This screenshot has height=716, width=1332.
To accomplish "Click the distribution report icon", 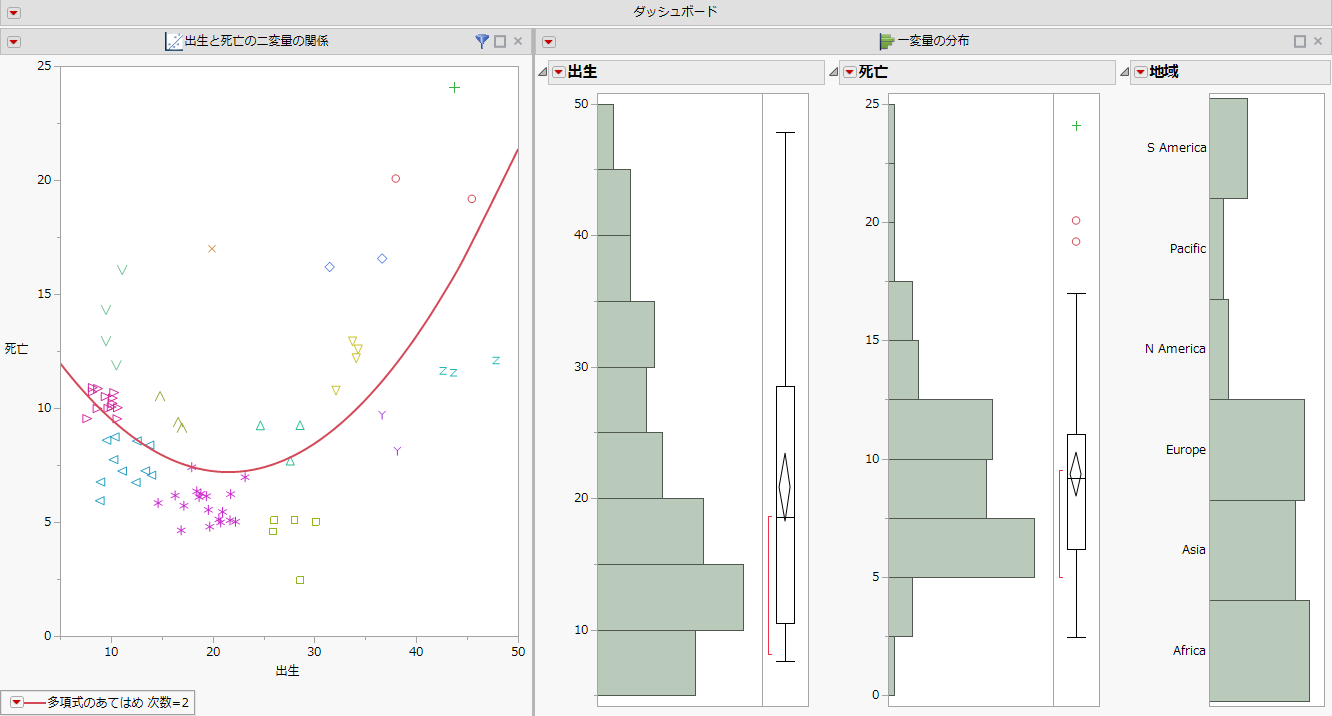I will pos(886,42).
